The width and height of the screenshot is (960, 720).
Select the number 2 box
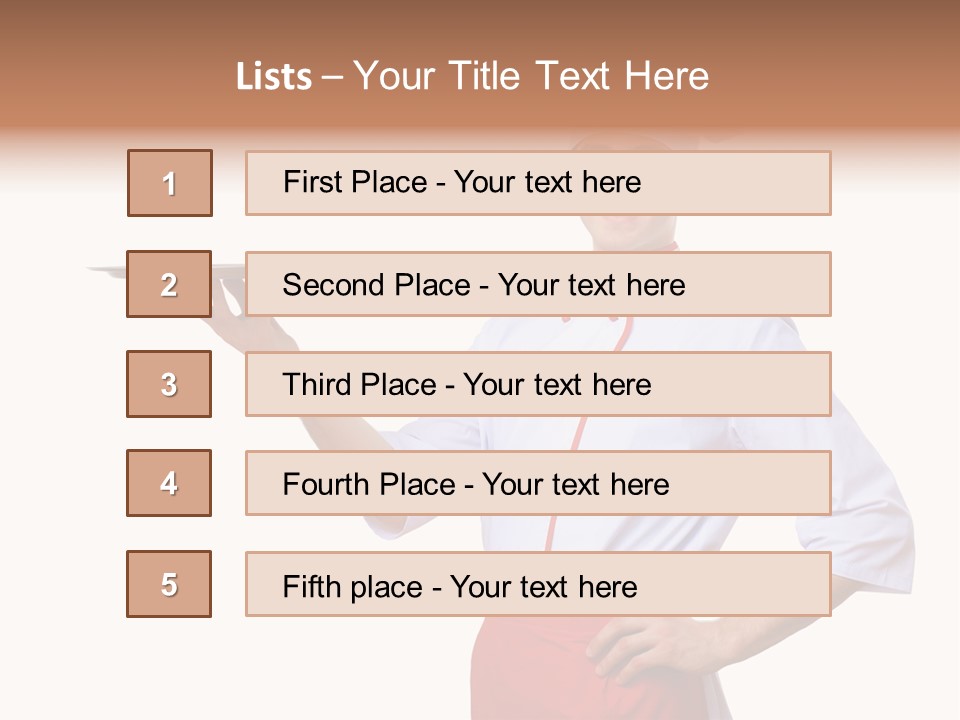coord(169,284)
